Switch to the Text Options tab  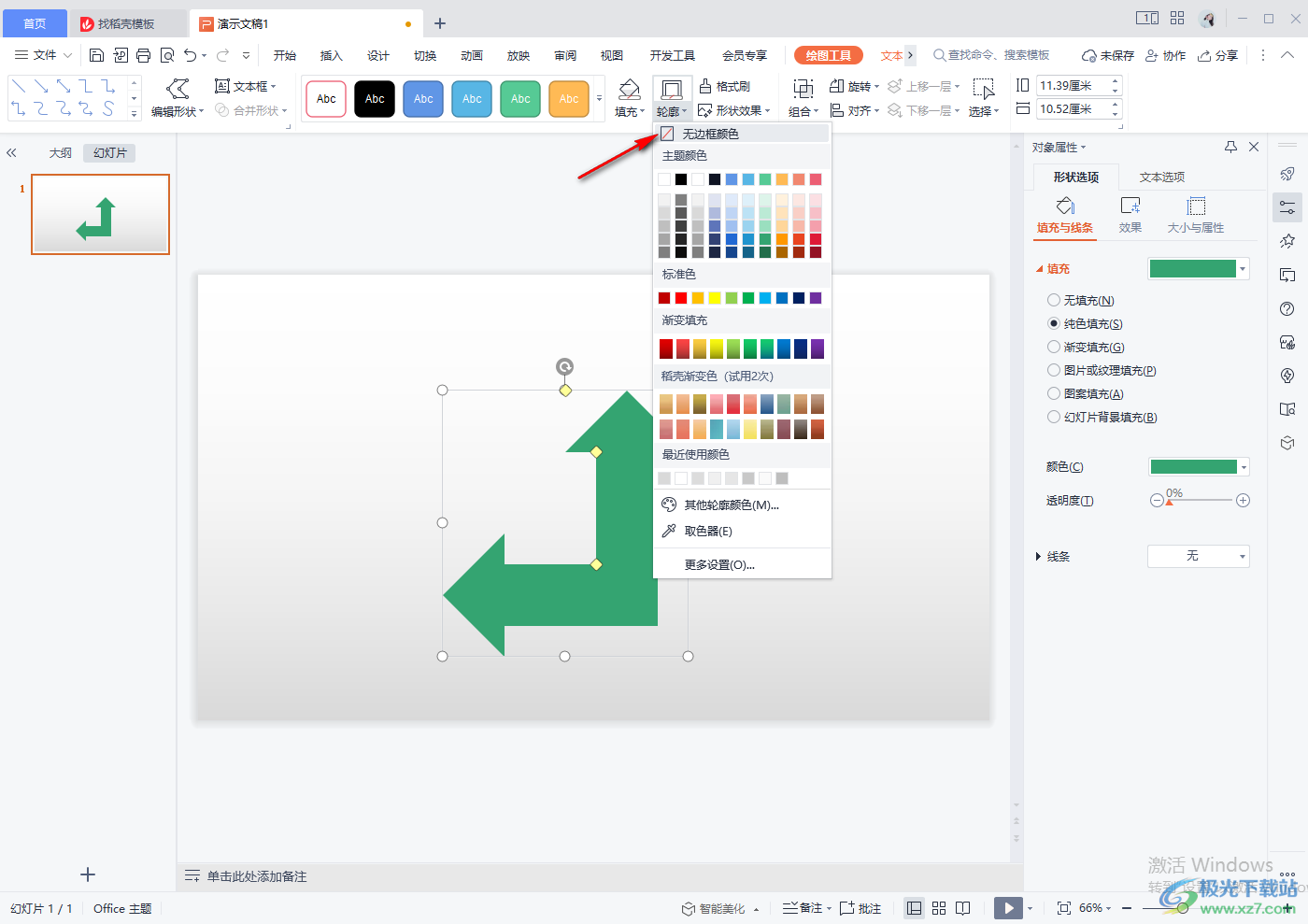1162,177
